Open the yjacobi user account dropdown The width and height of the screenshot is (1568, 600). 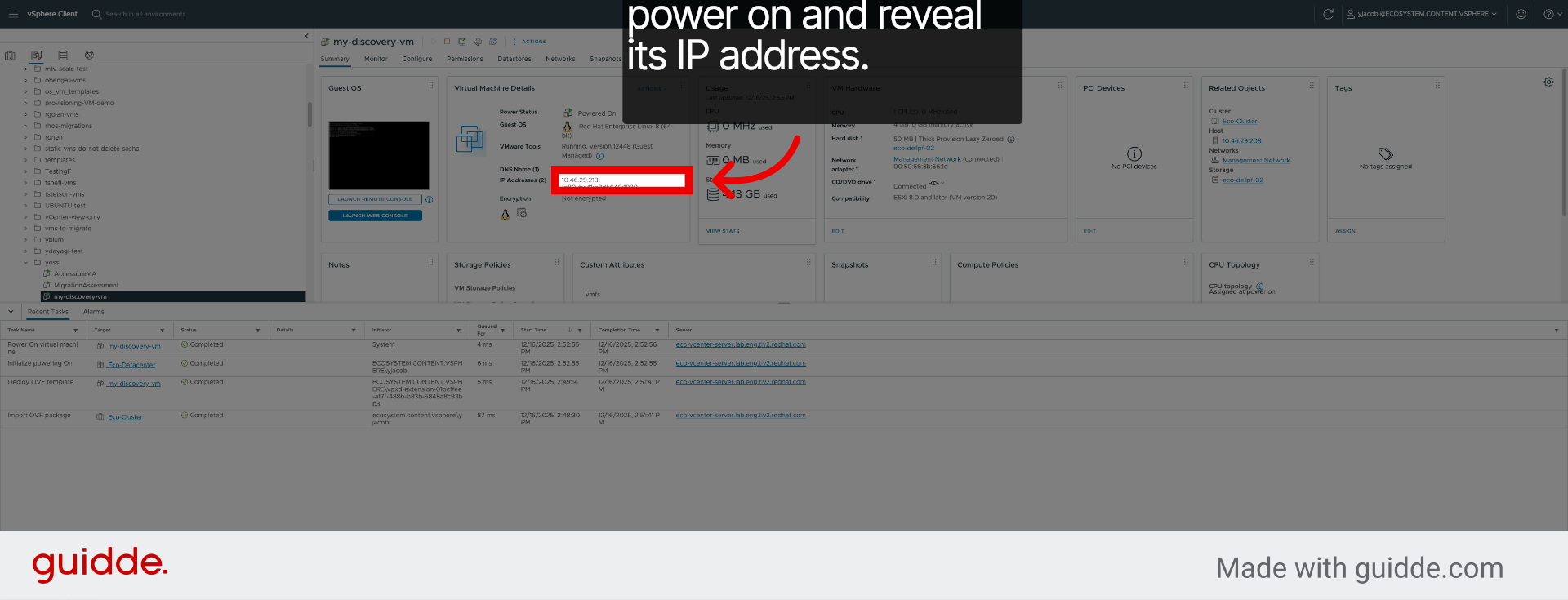click(1422, 14)
